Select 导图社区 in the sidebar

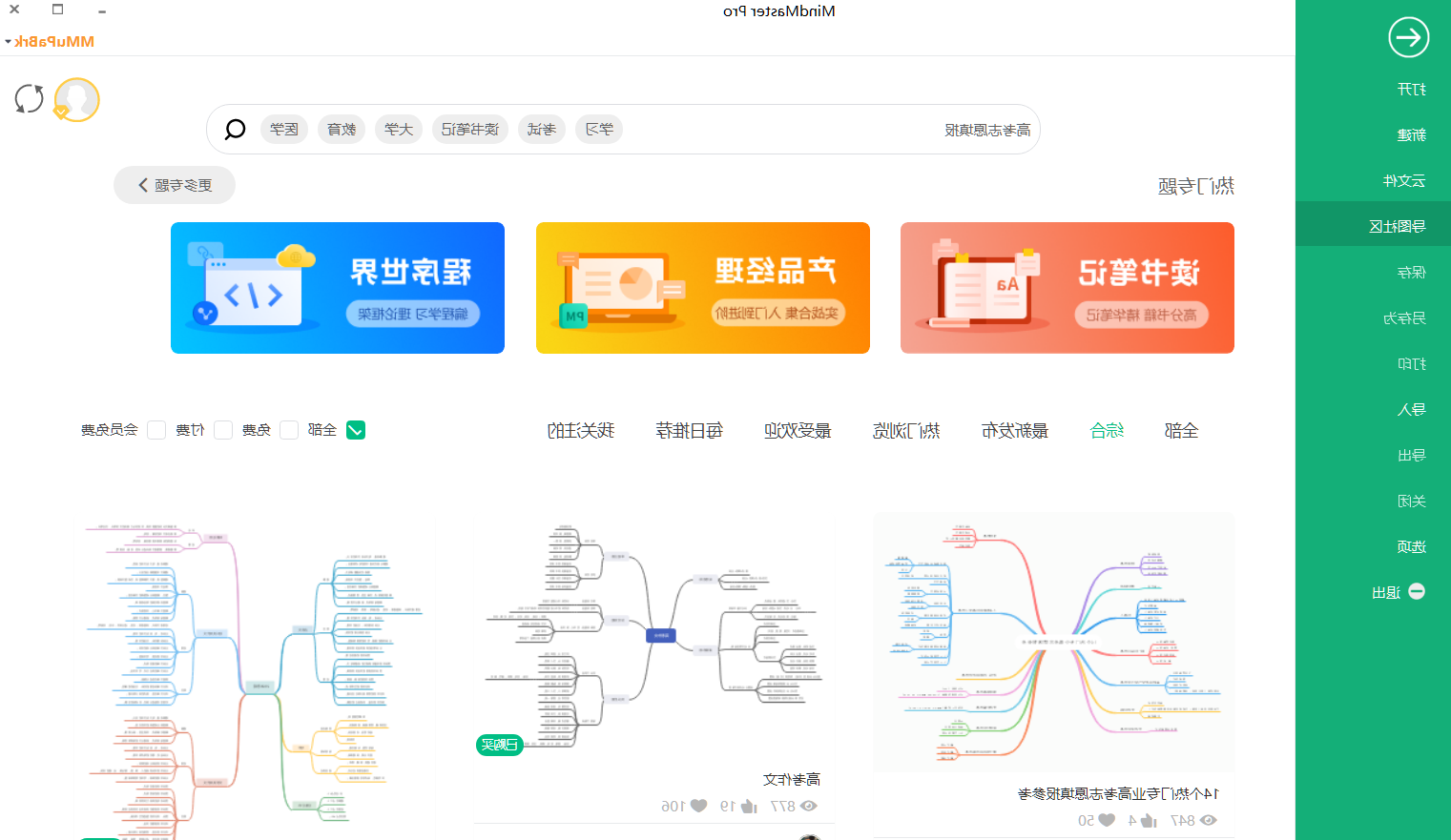(x=1373, y=226)
